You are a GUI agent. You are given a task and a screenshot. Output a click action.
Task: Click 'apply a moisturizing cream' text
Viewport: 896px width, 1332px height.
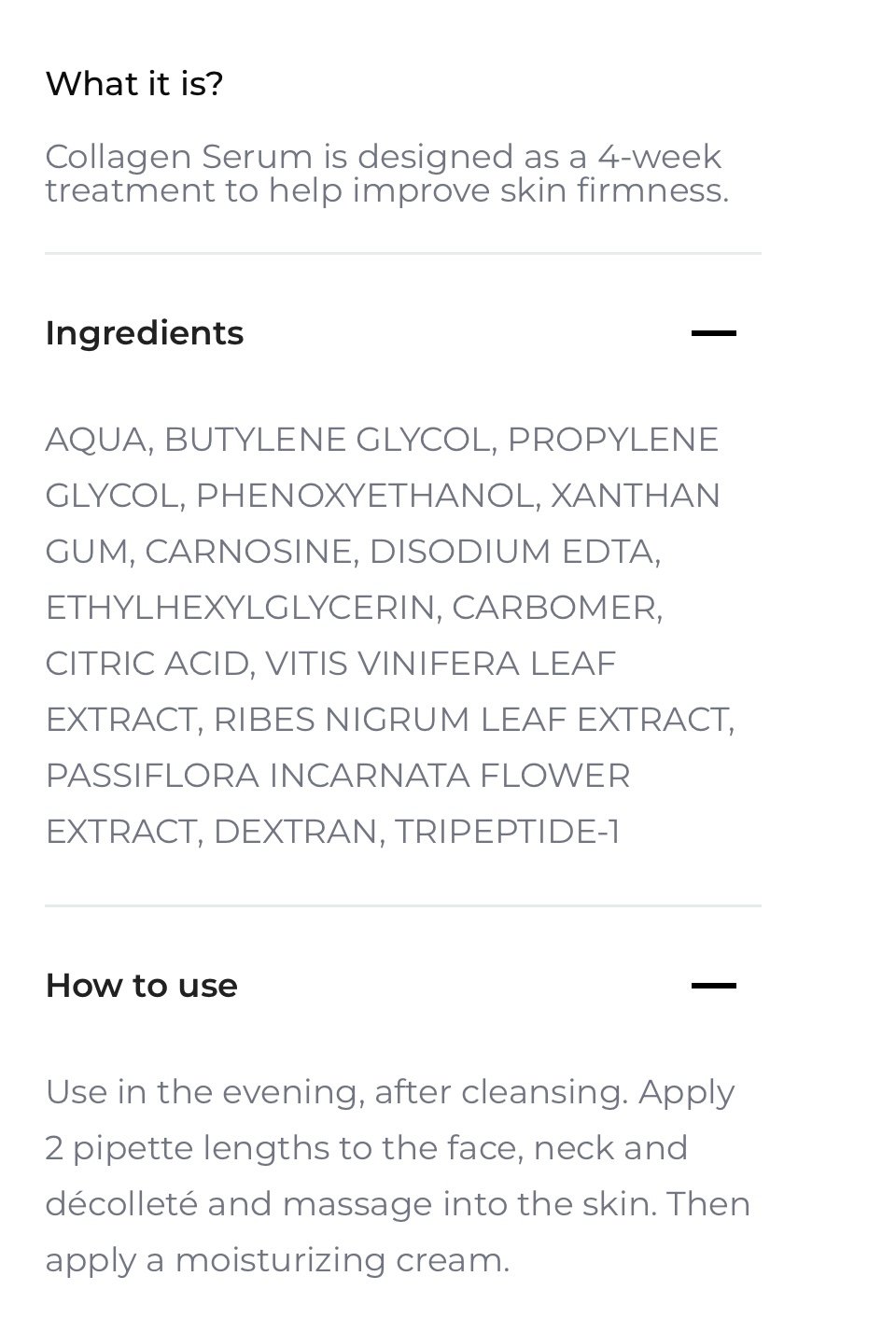277,1260
